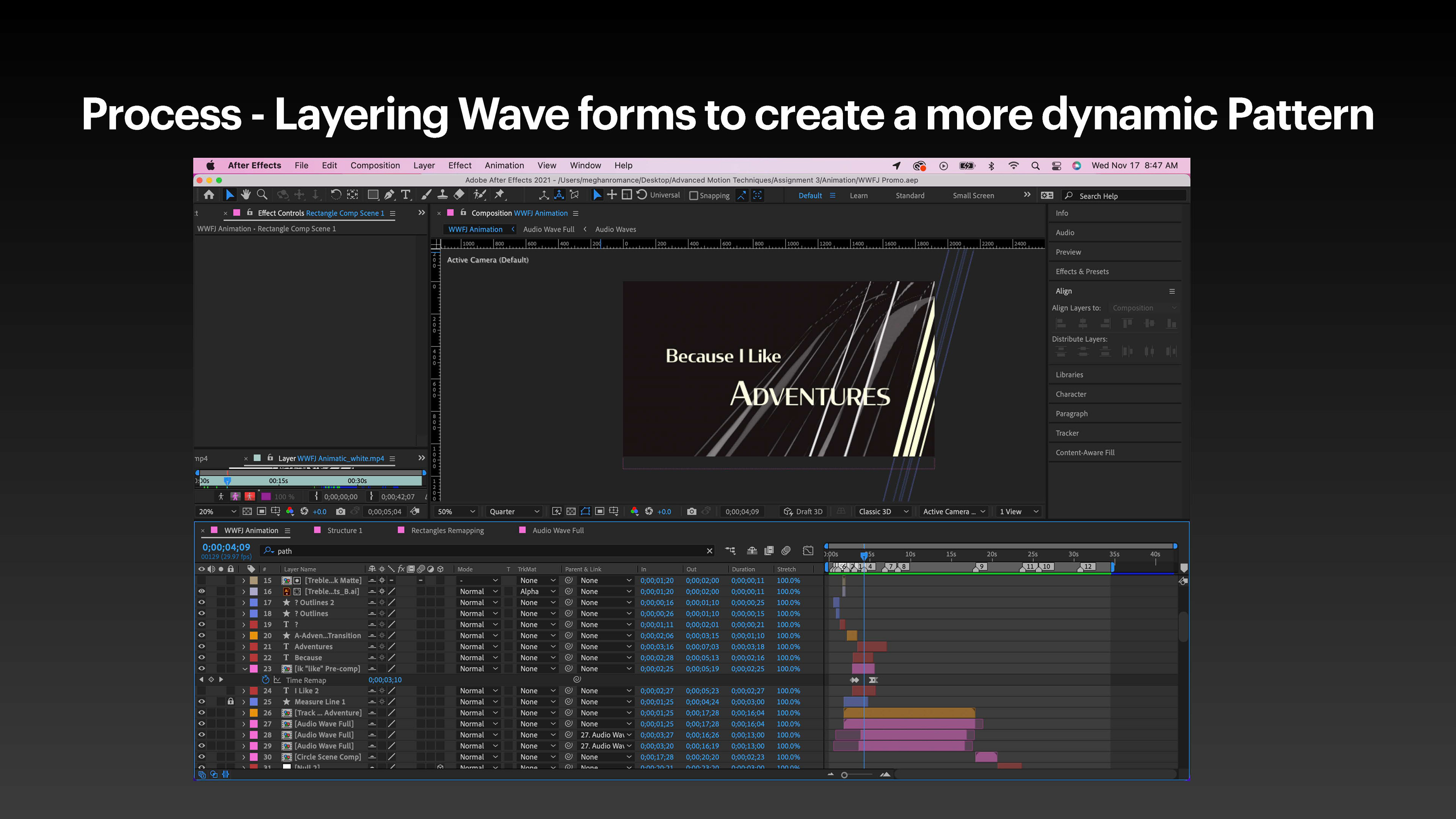Viewport: 1456px width, 819px height.
Task: Pick the Selection arrow tool
Action: tap(229, 195)
